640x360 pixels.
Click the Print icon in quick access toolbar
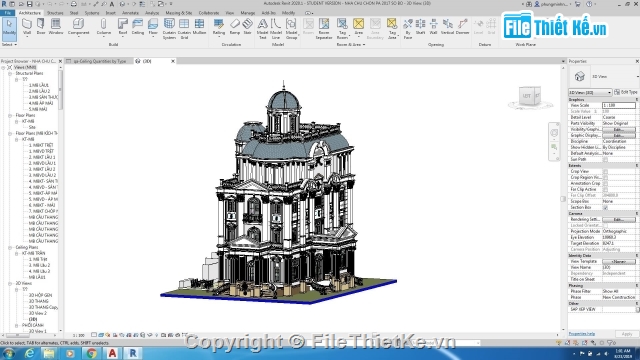pyautogui.click(x=73, y=4)
